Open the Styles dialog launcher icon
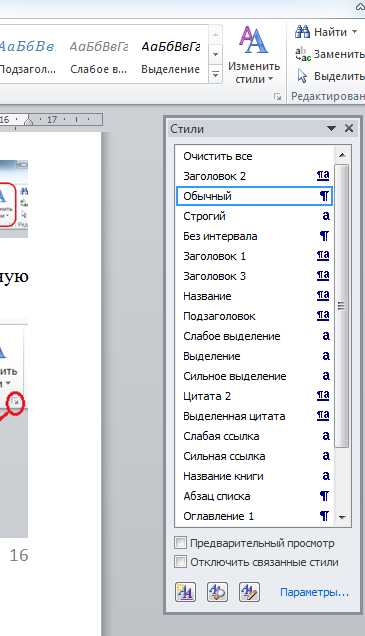Screen dimensions: 365x636 coord(277,97)
